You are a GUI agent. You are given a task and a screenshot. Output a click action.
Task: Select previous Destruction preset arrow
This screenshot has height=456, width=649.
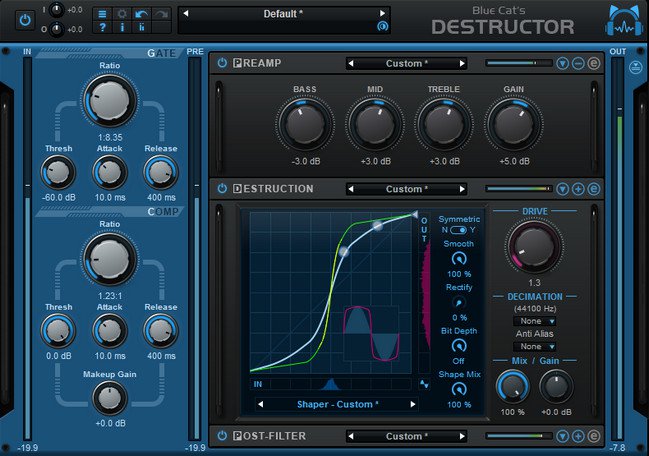(351, 189)
